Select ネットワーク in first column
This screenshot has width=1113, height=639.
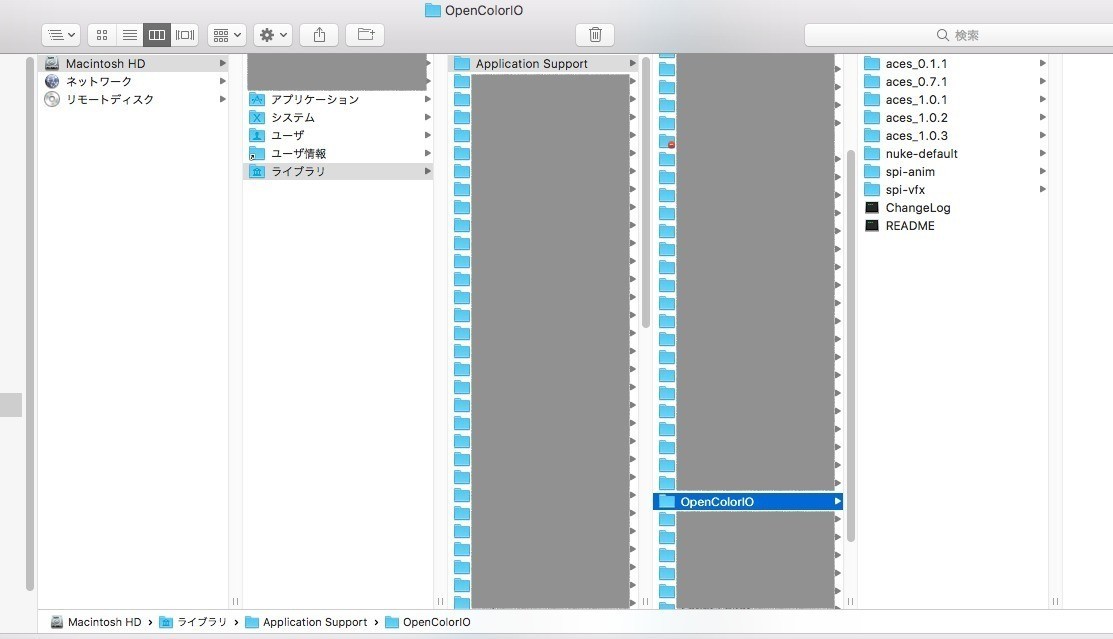coord(135,82)
